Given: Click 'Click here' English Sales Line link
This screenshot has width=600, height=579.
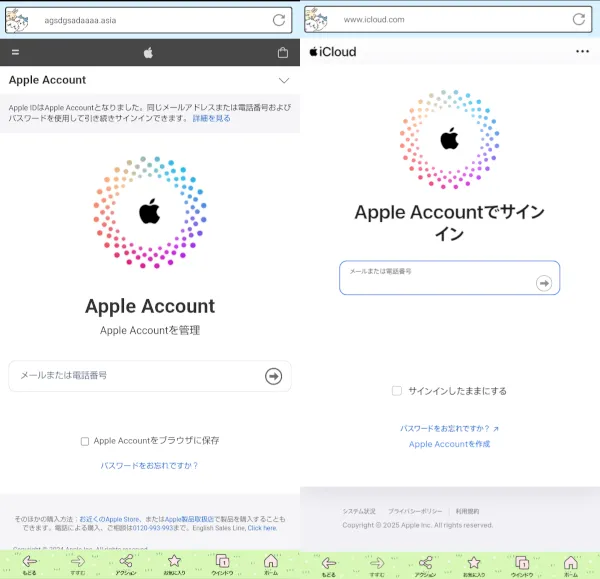Looking at the screenshot, I should pyautogui.click(x=262, y=528).
